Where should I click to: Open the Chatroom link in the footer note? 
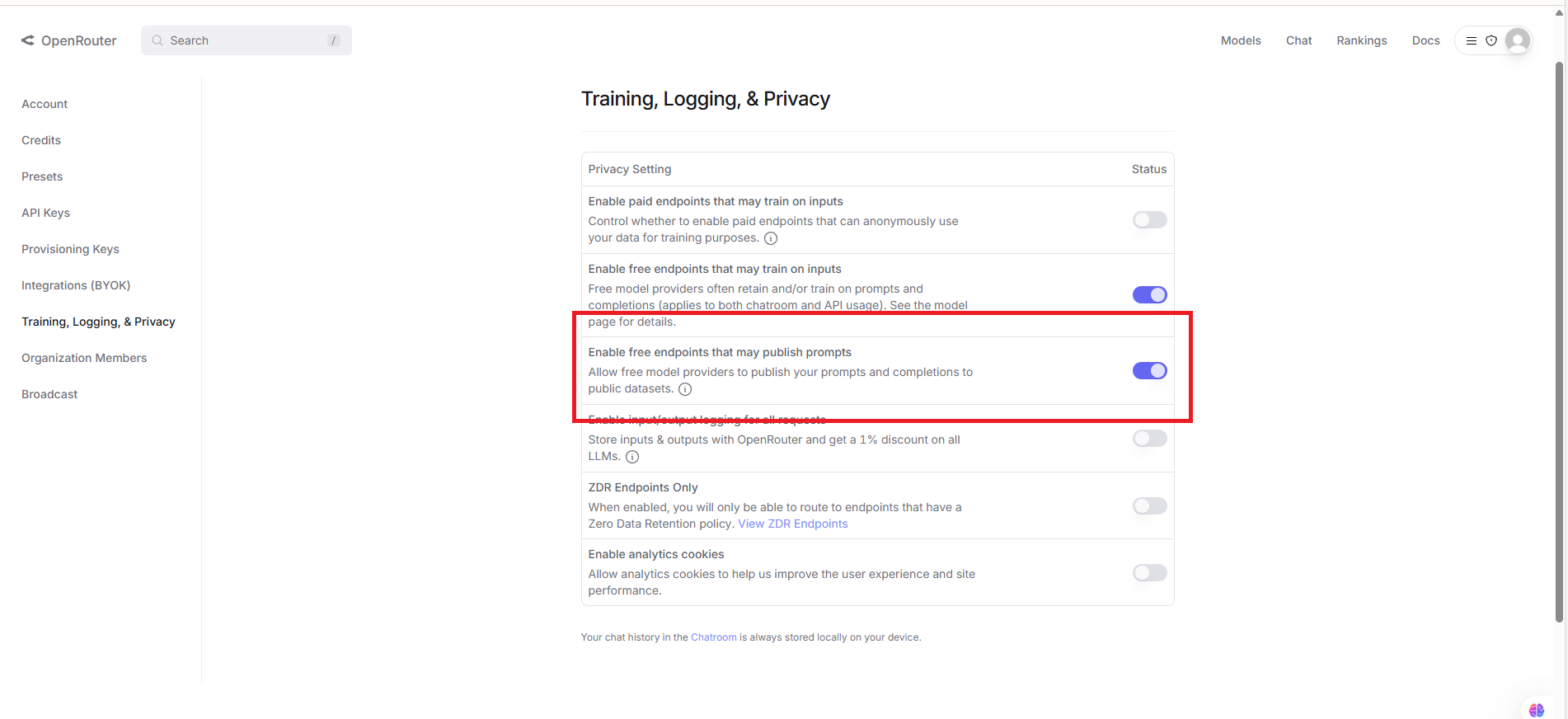tap(713, 637)
